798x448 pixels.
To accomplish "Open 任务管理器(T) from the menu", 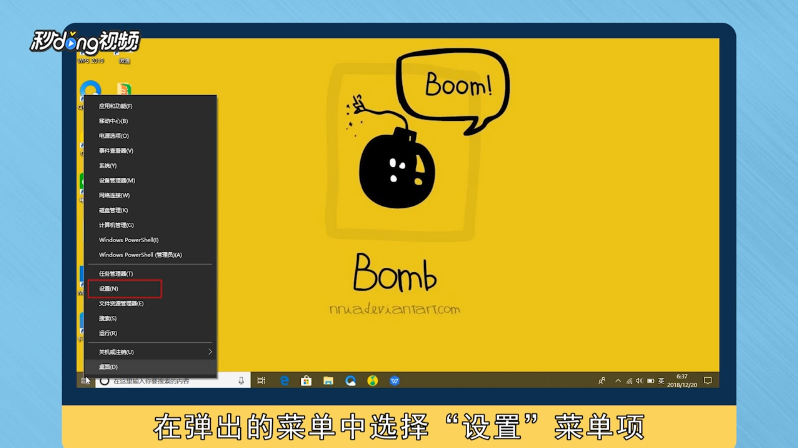I will [151, 273].
